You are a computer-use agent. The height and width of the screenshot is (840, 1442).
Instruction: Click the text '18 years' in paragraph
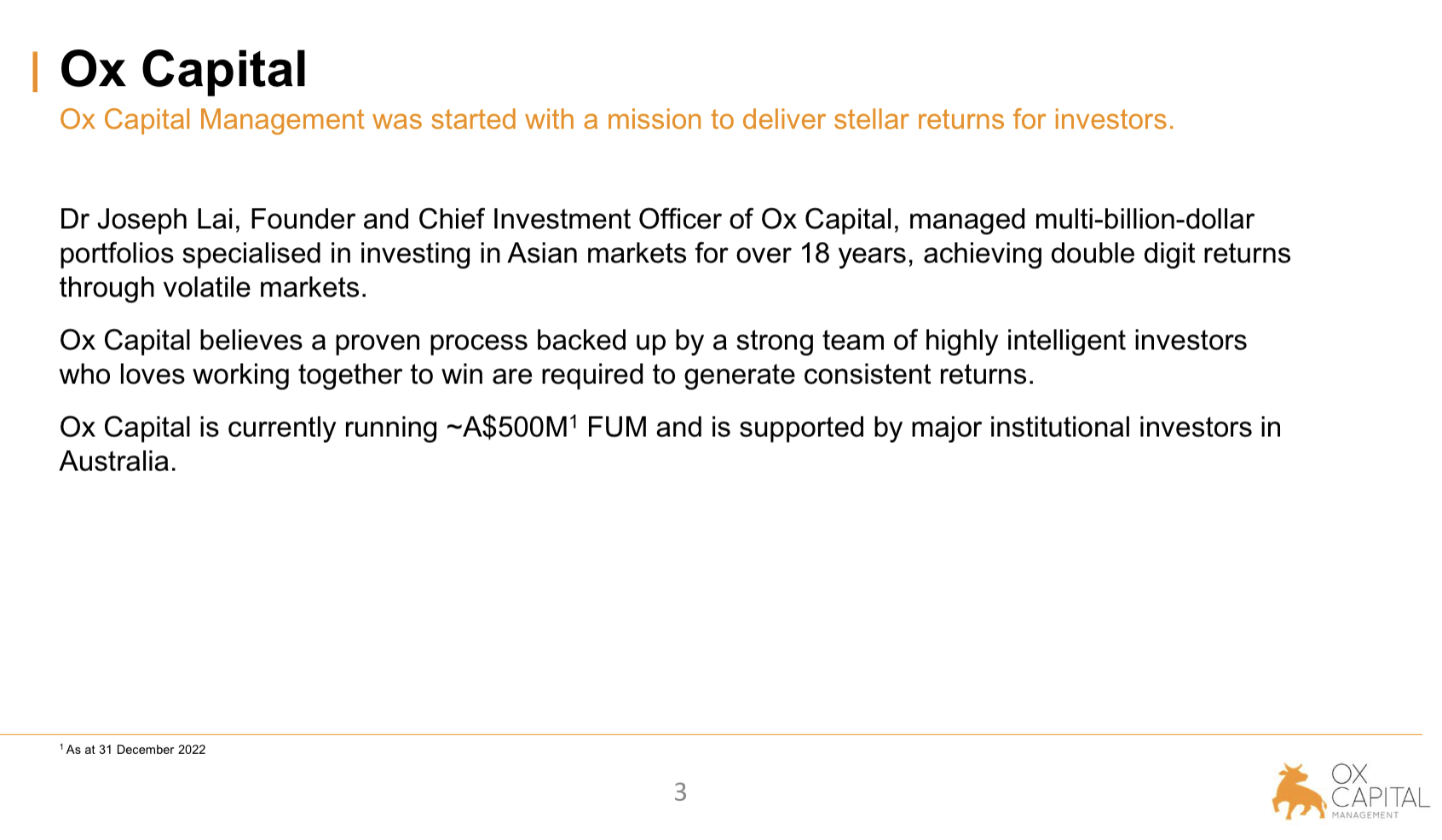(856, 254)
